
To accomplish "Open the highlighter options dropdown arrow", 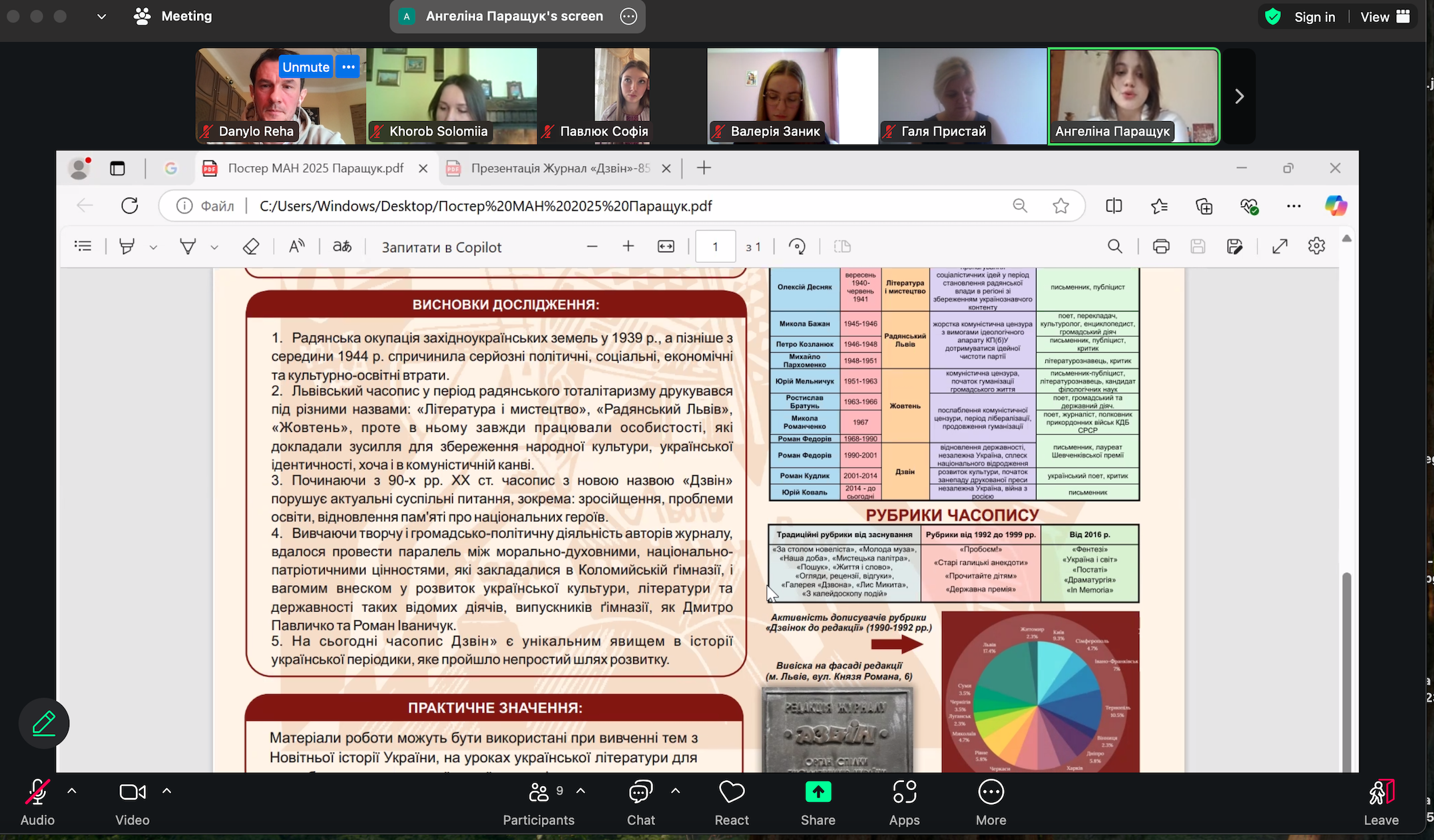I will (154, 248).
